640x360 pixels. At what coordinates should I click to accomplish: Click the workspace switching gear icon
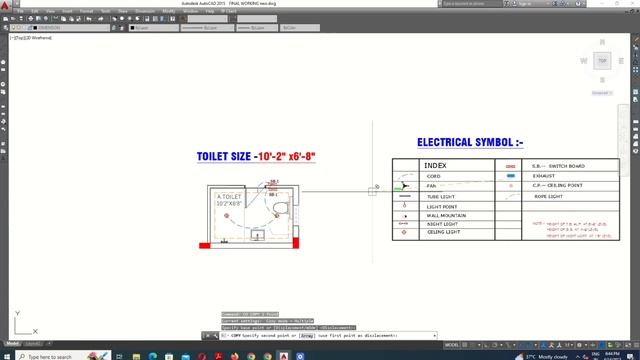point(579,345)
